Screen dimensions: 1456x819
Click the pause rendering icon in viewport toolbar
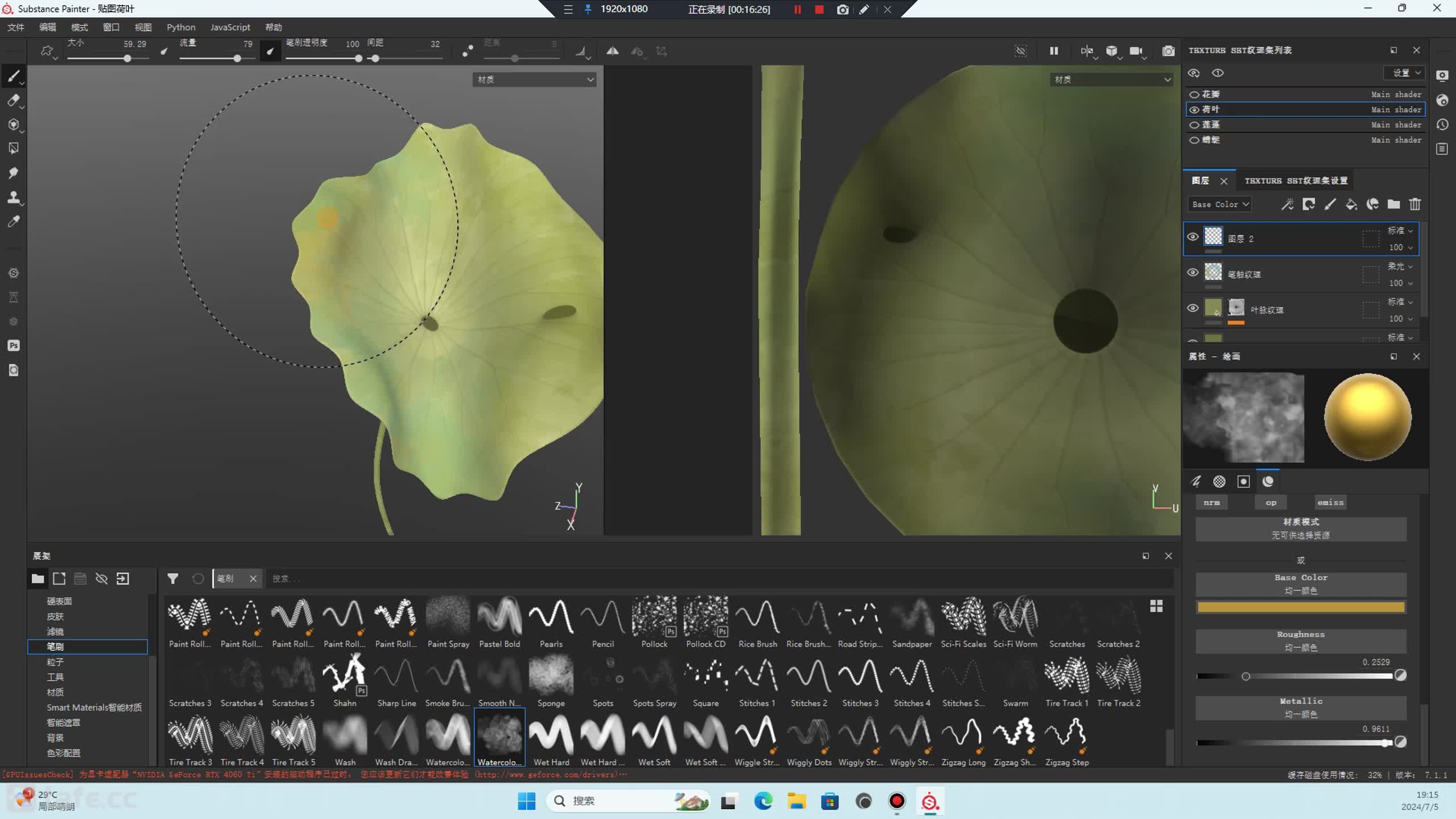(x=1053, y=51)
